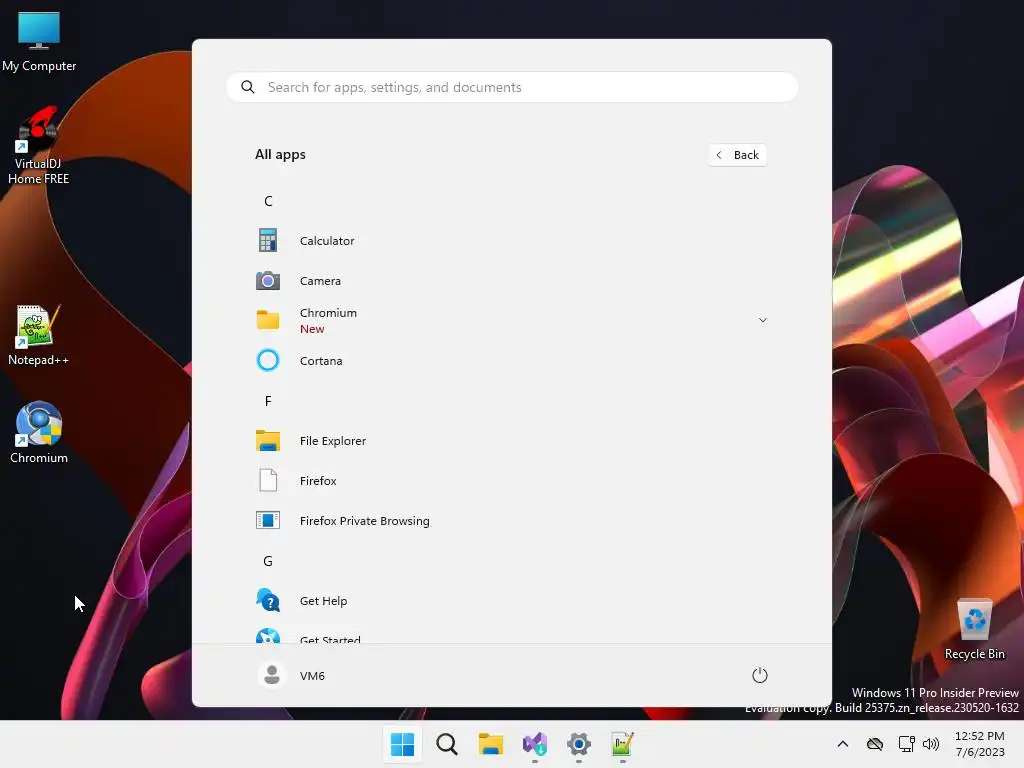The width and height of the screenshot is (1024, 768).
Task: Open the Get Help app icon
Action: pos(268,600)
